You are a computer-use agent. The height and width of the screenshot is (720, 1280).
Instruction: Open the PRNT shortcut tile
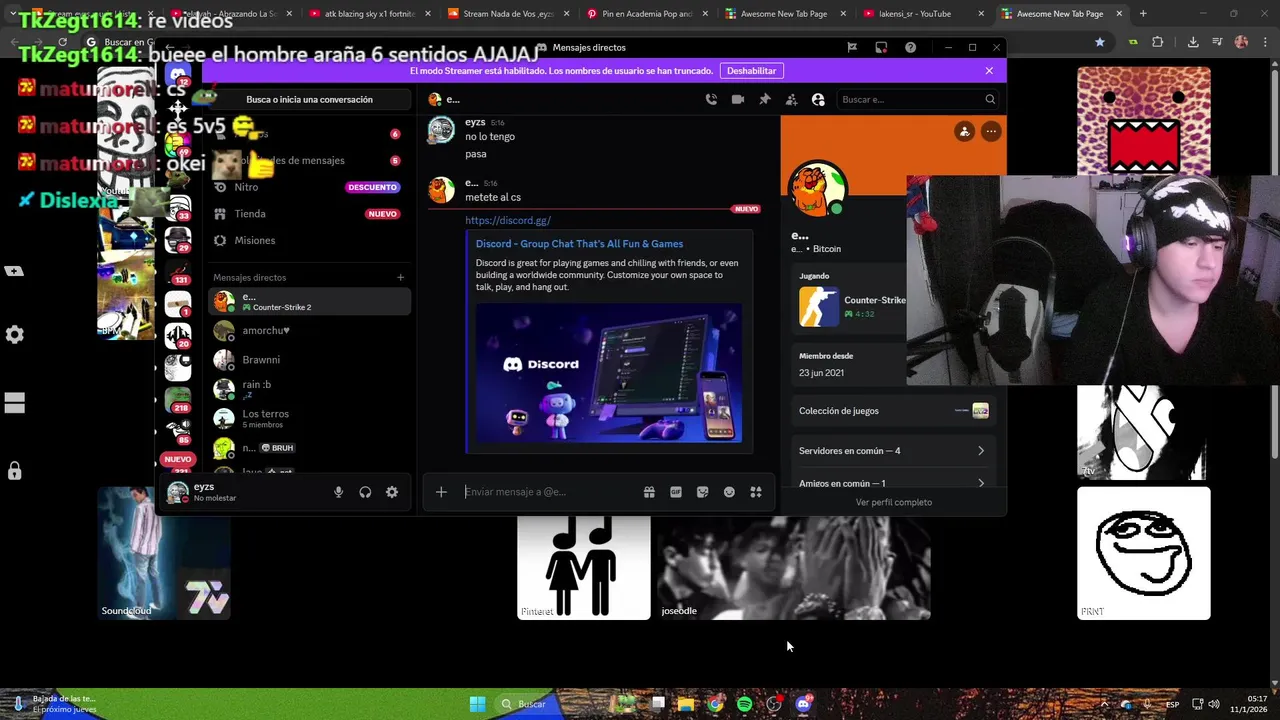tap(1144, 553)
